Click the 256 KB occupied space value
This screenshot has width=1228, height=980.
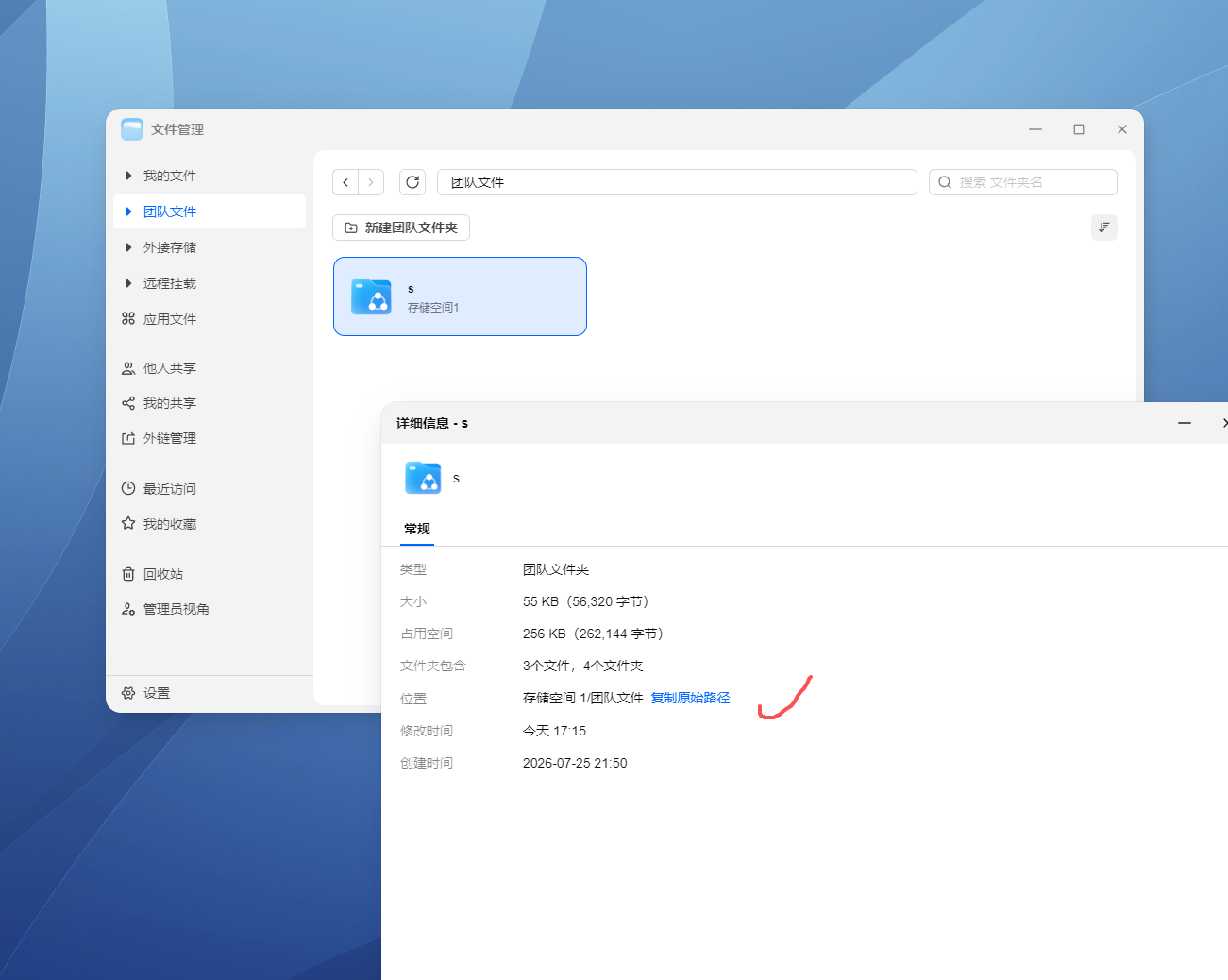(x=594, y=634)
